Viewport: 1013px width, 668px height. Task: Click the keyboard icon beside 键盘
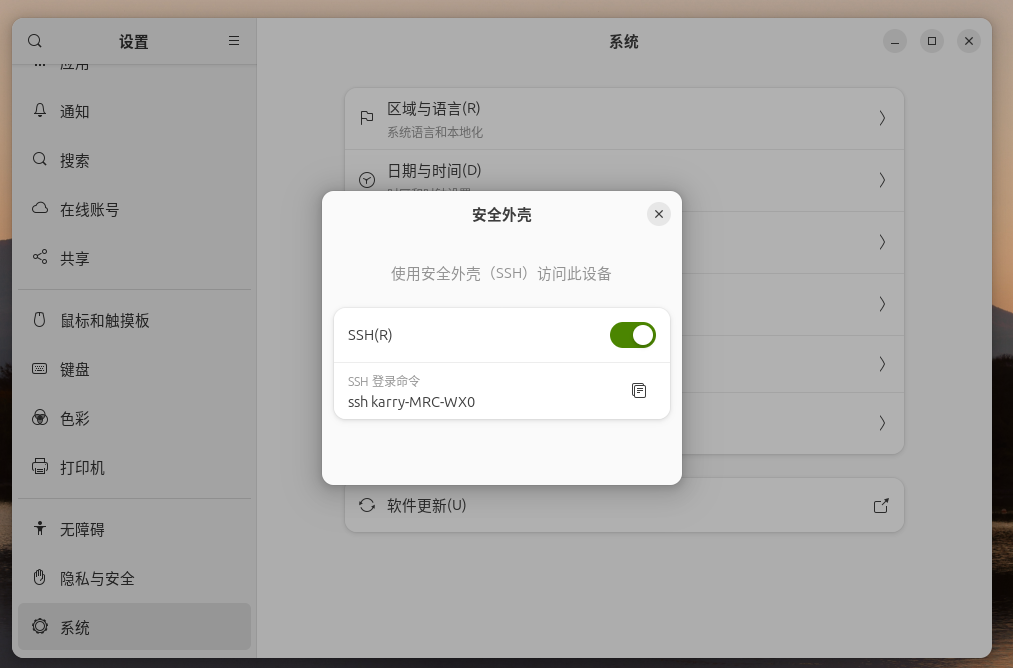(x=40, y=369)
